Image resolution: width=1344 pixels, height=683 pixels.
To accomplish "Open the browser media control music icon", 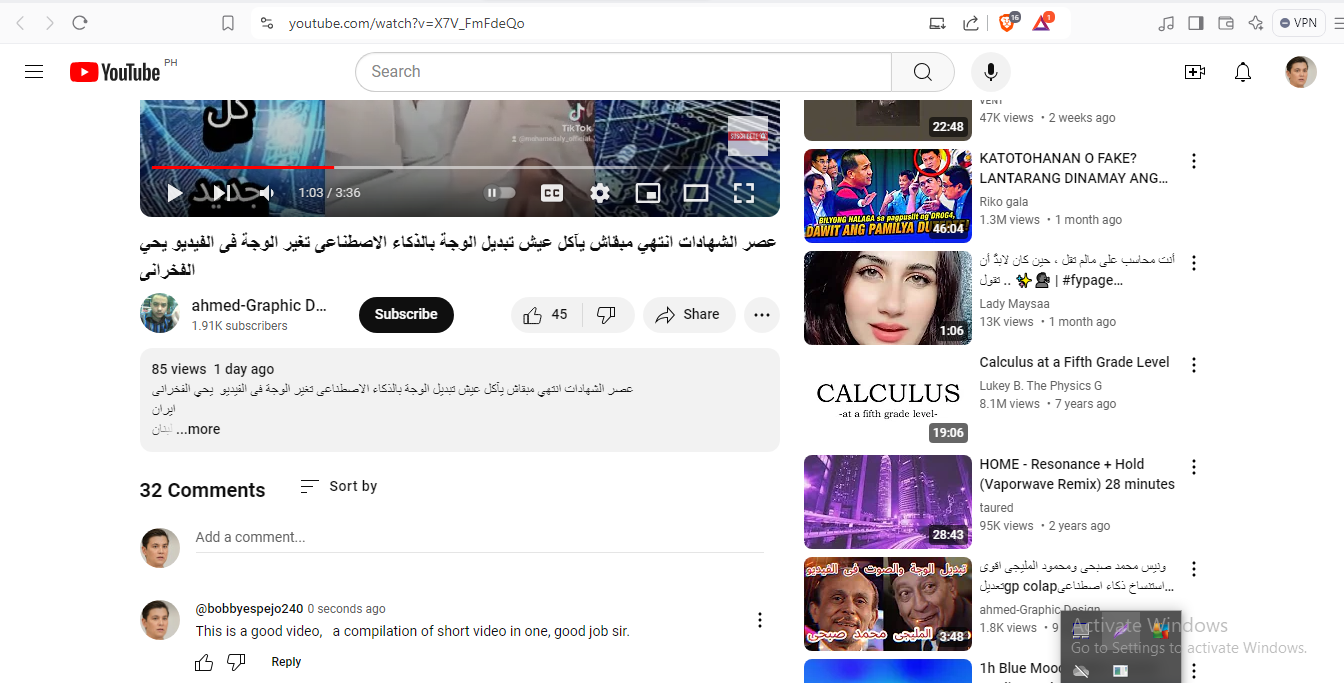I will [x=1165, y=23].
